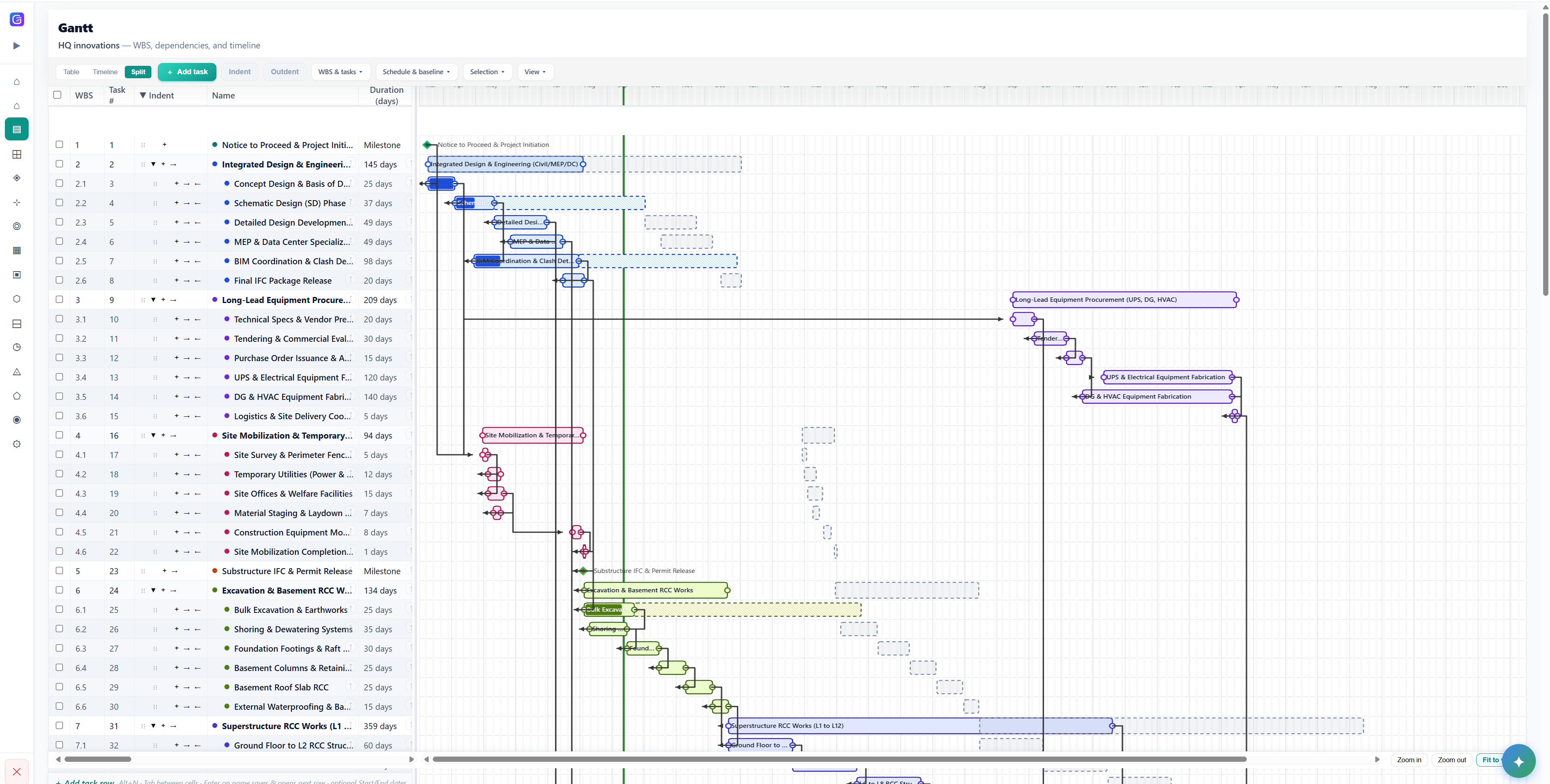The image size is (1550, 784).
Task: Click the Indent column header triangle
Action: [x=143, y=96]
